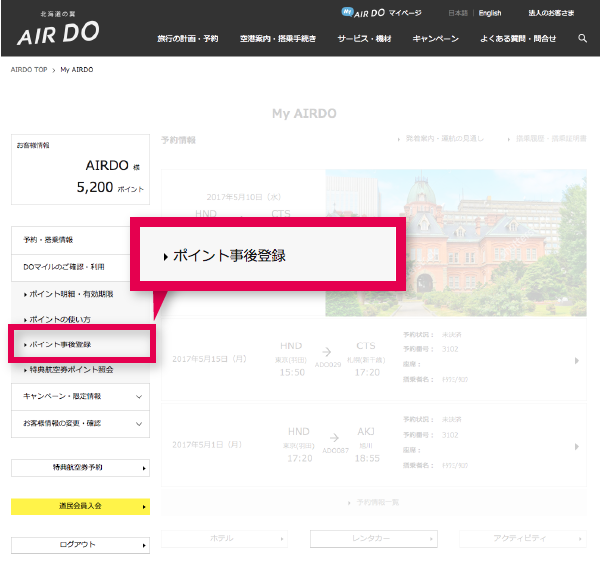This screenshot has width=600, height=566.
Task: Open 空港案内・搭乗手続き menu
Action: pyautogui.click(x=278, y=39)
